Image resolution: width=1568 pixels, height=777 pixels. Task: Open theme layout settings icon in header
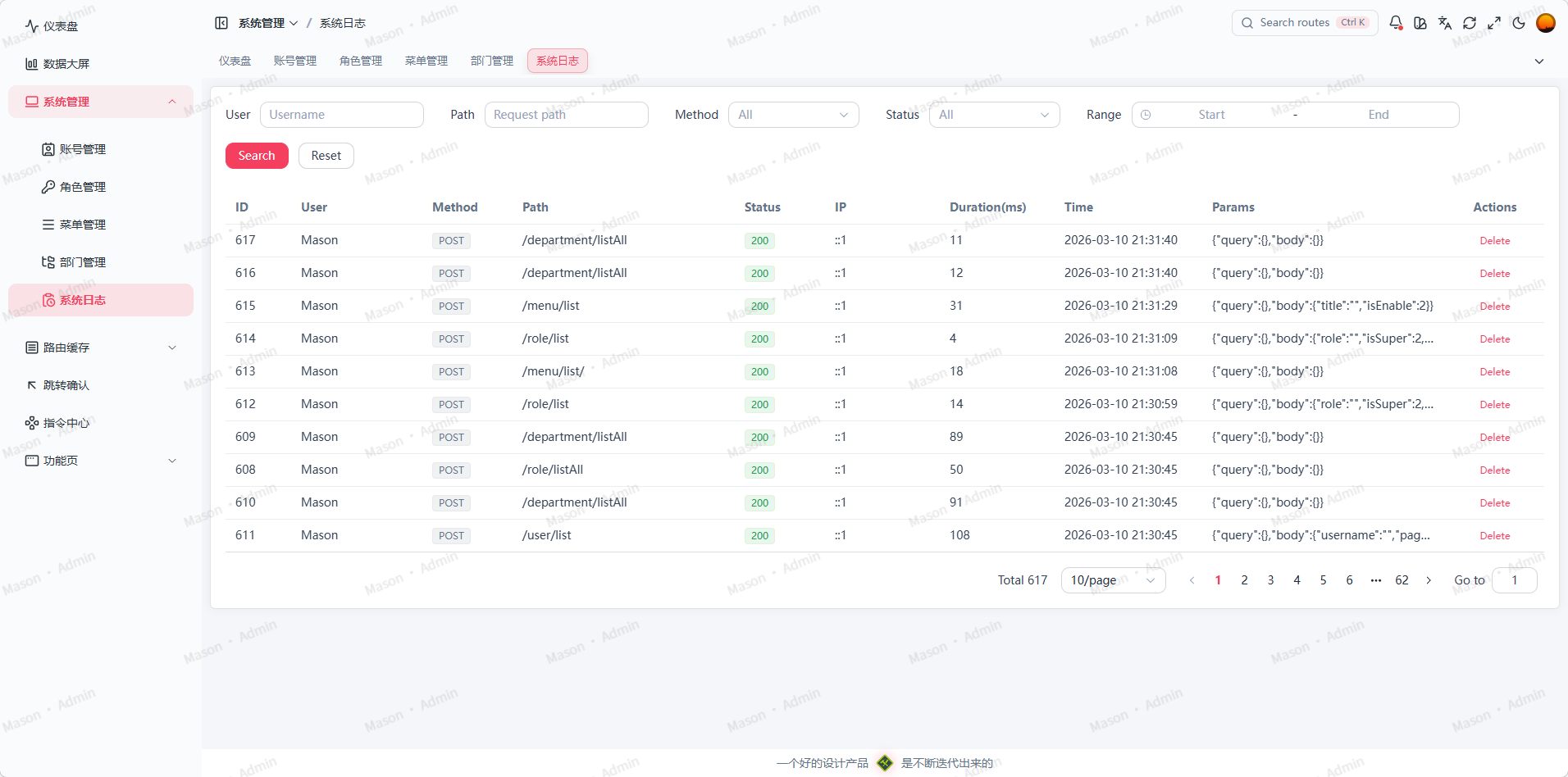(x=1421, y=22)
